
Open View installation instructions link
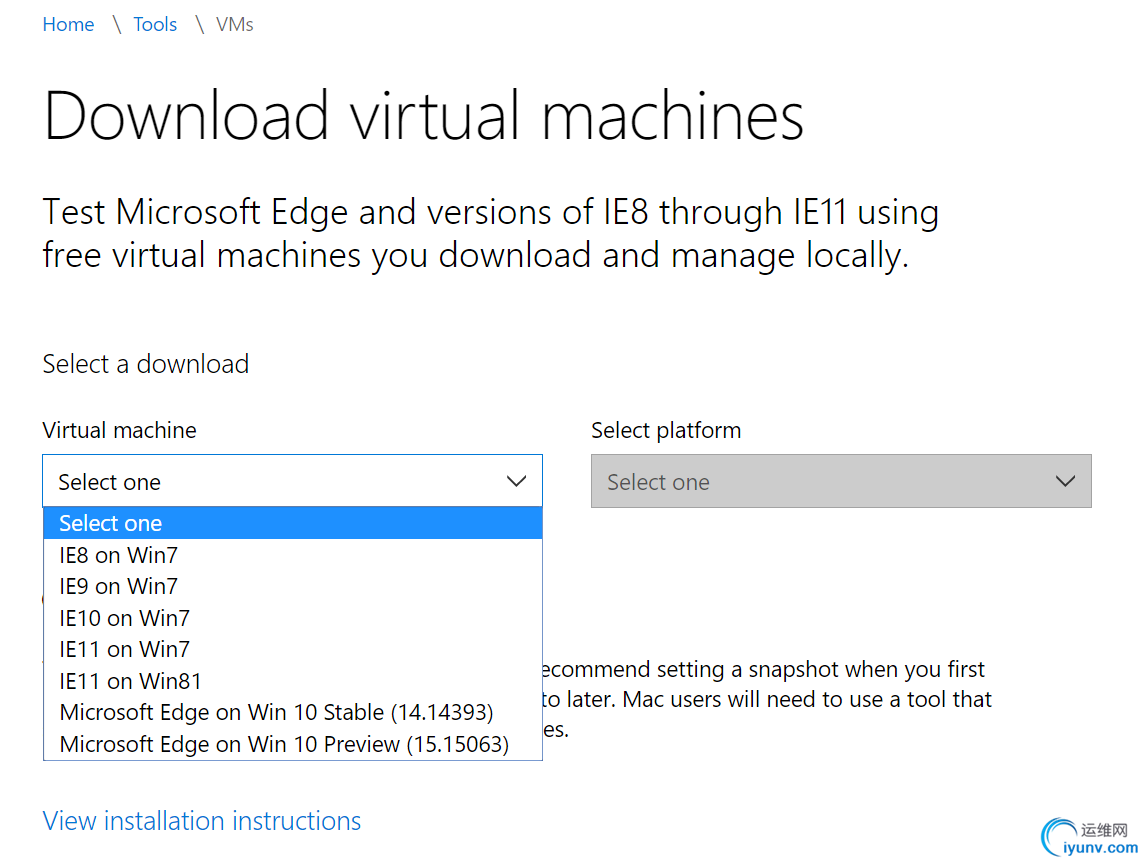point(202,821)
